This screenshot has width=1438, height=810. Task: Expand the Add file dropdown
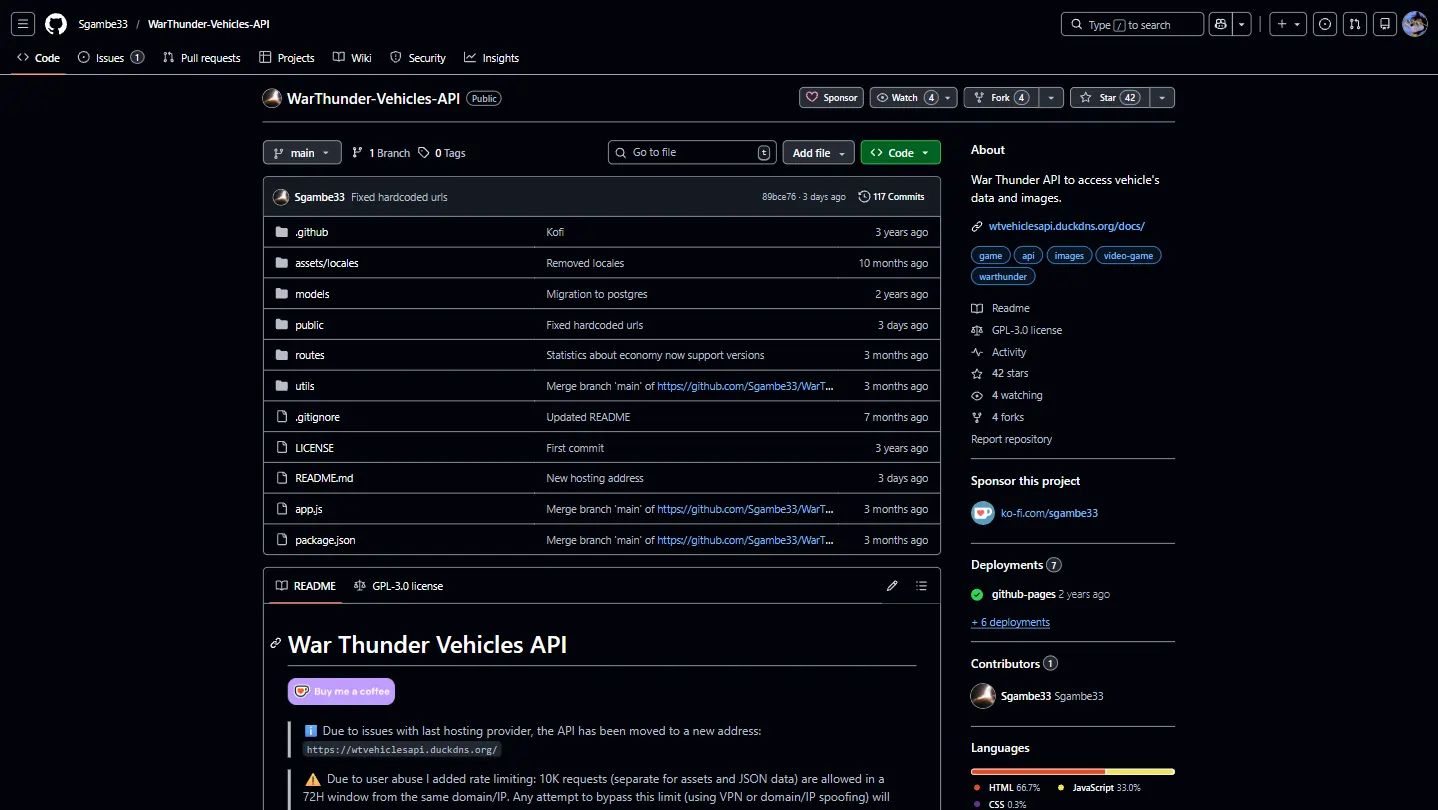(x=818, y=153)
